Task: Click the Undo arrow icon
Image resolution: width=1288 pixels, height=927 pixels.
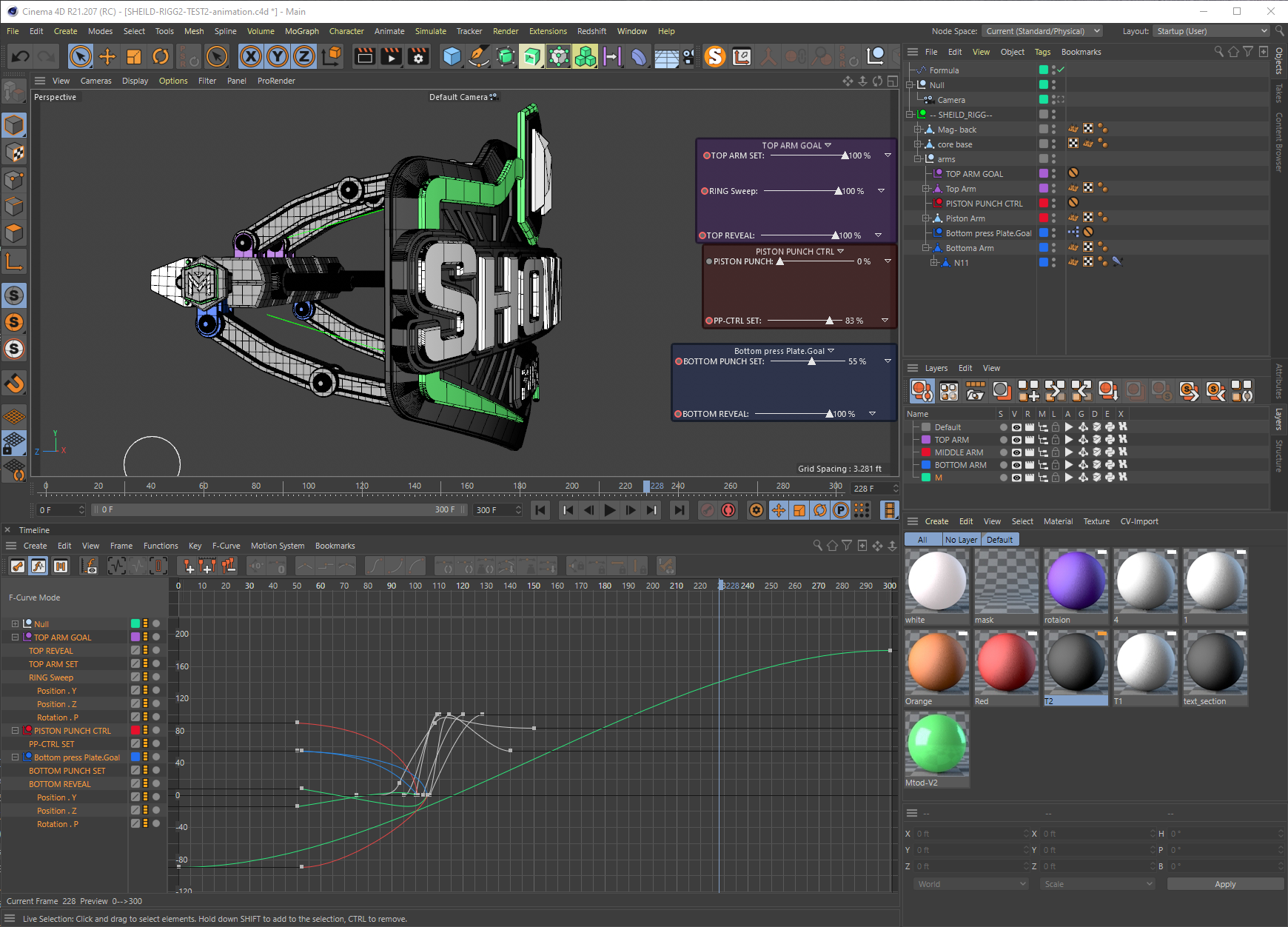Action: pos(20,56)
